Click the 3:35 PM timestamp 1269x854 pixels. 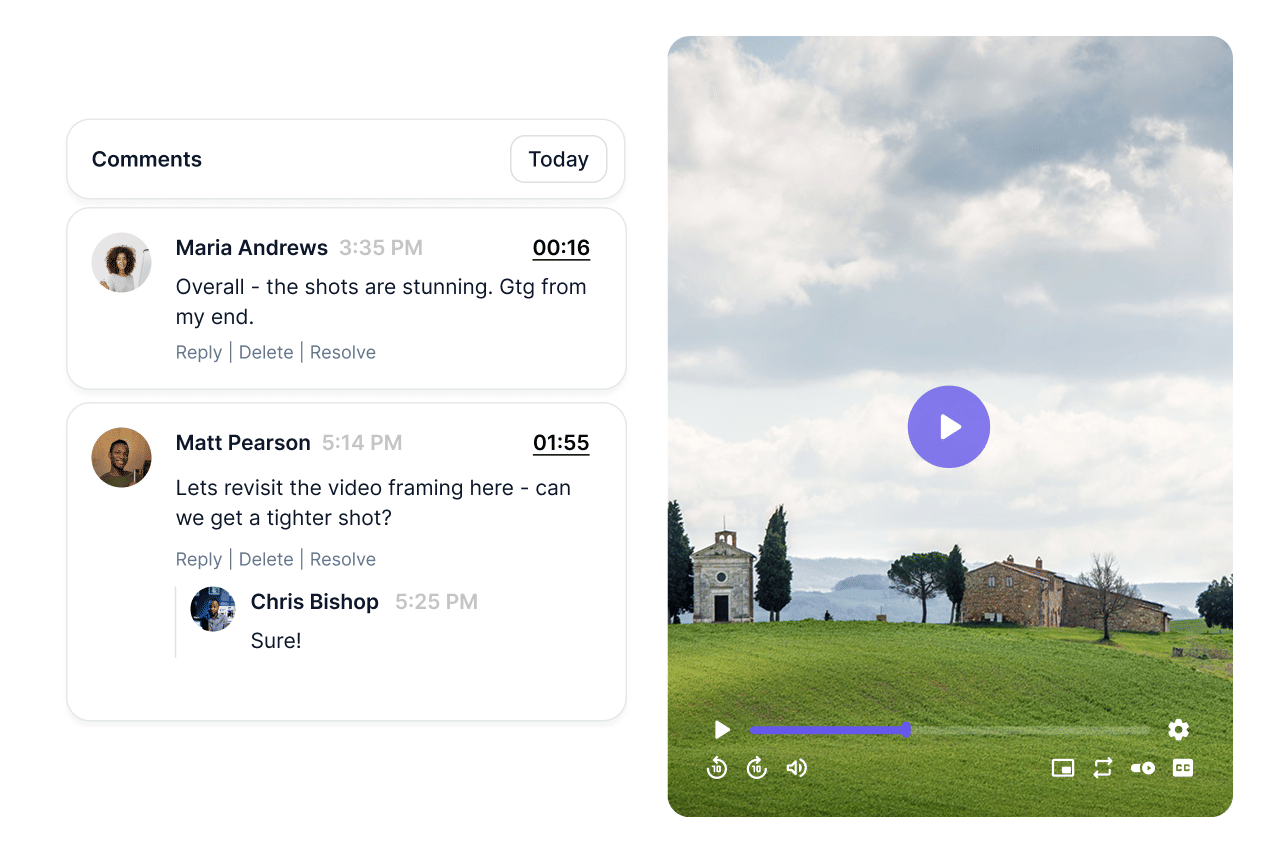tap(381, 248)
